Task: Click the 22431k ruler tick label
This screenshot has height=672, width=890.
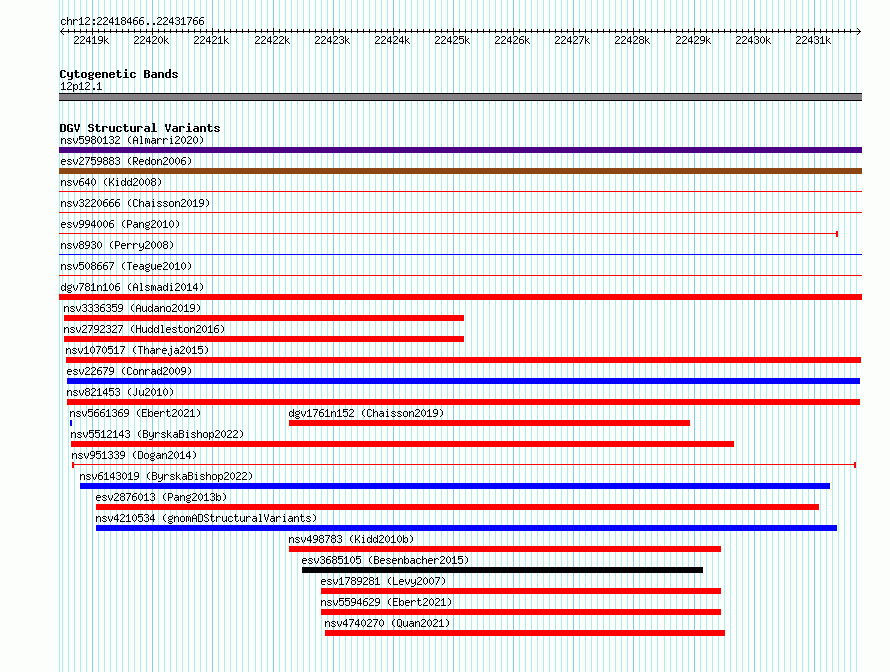Action: (813, 40)
